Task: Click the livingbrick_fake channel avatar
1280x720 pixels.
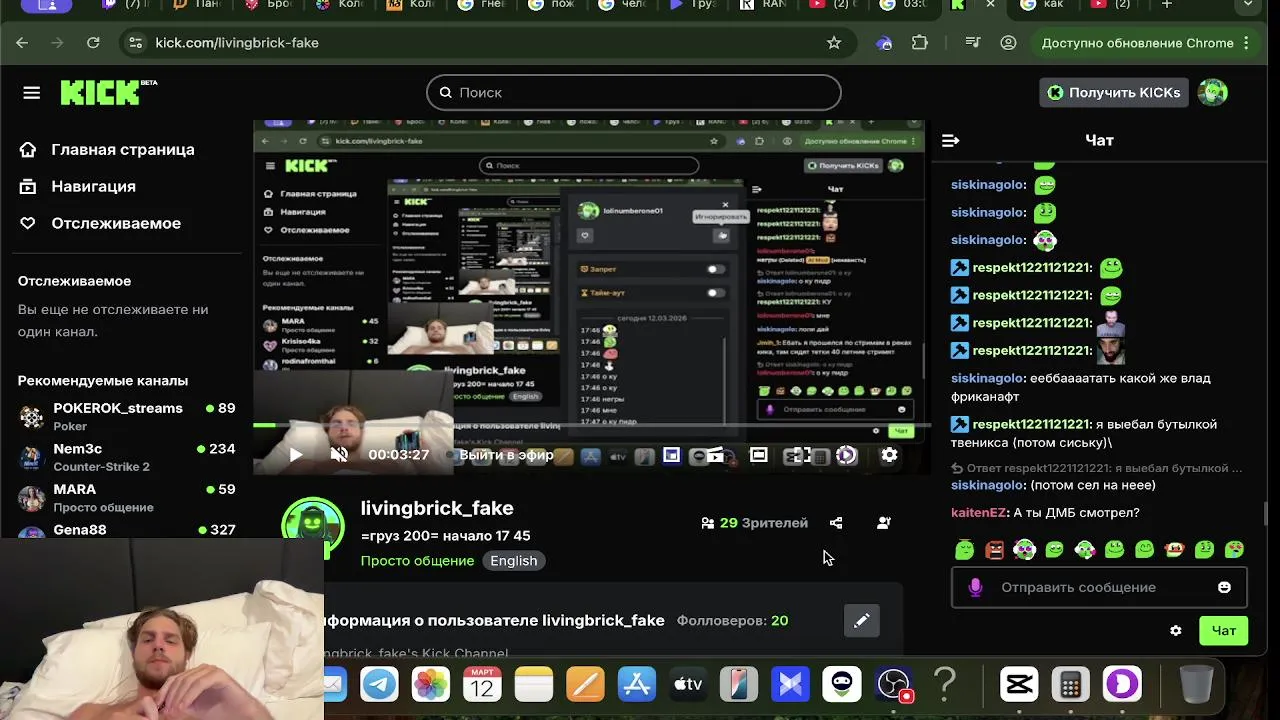Action: pos(313,524)
